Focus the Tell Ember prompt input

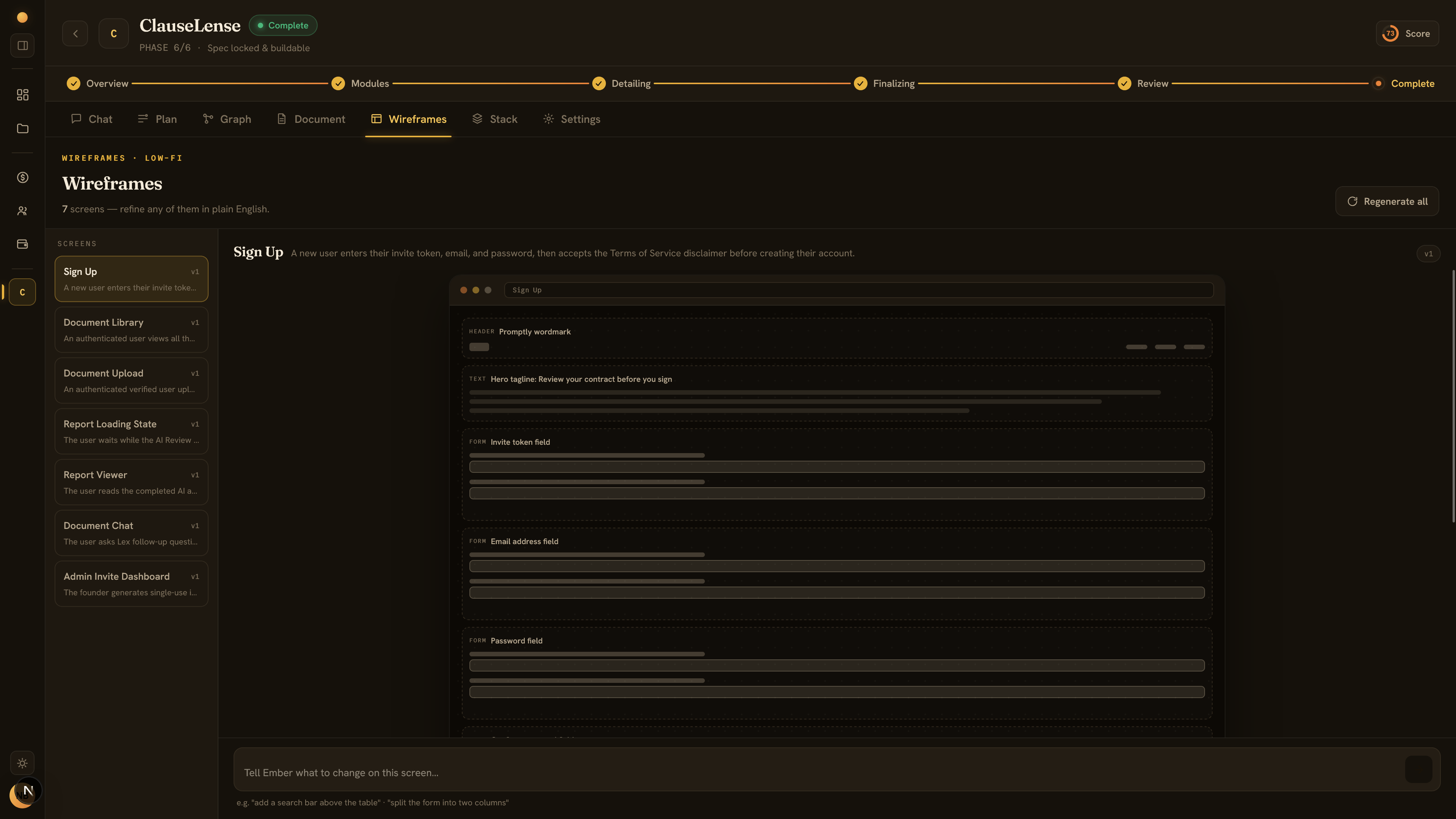pyautogui.click(x=819, y=772)
